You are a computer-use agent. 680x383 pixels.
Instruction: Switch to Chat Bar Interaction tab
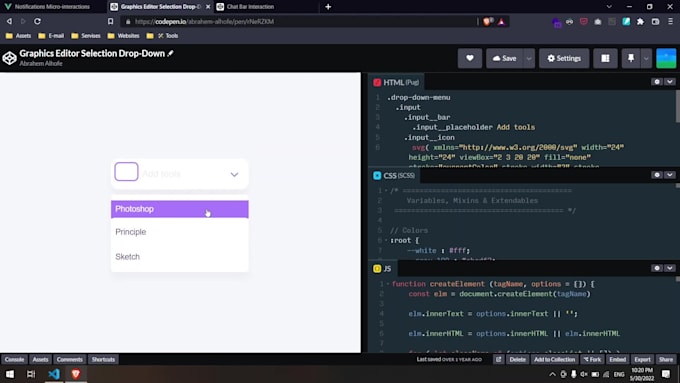pyautogui.click(x=250, y=7)
